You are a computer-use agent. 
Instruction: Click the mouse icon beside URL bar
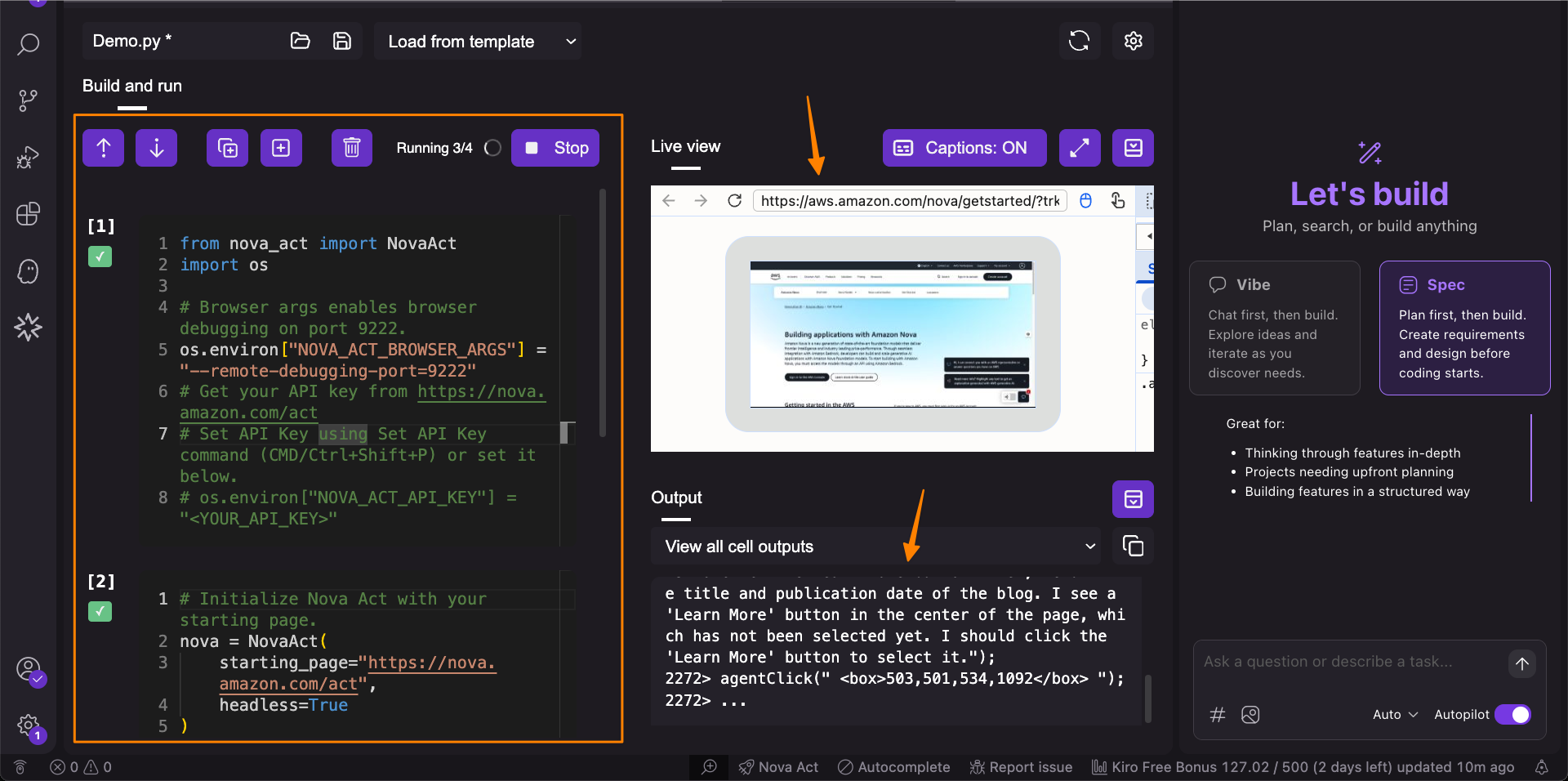click(1086, 201)
